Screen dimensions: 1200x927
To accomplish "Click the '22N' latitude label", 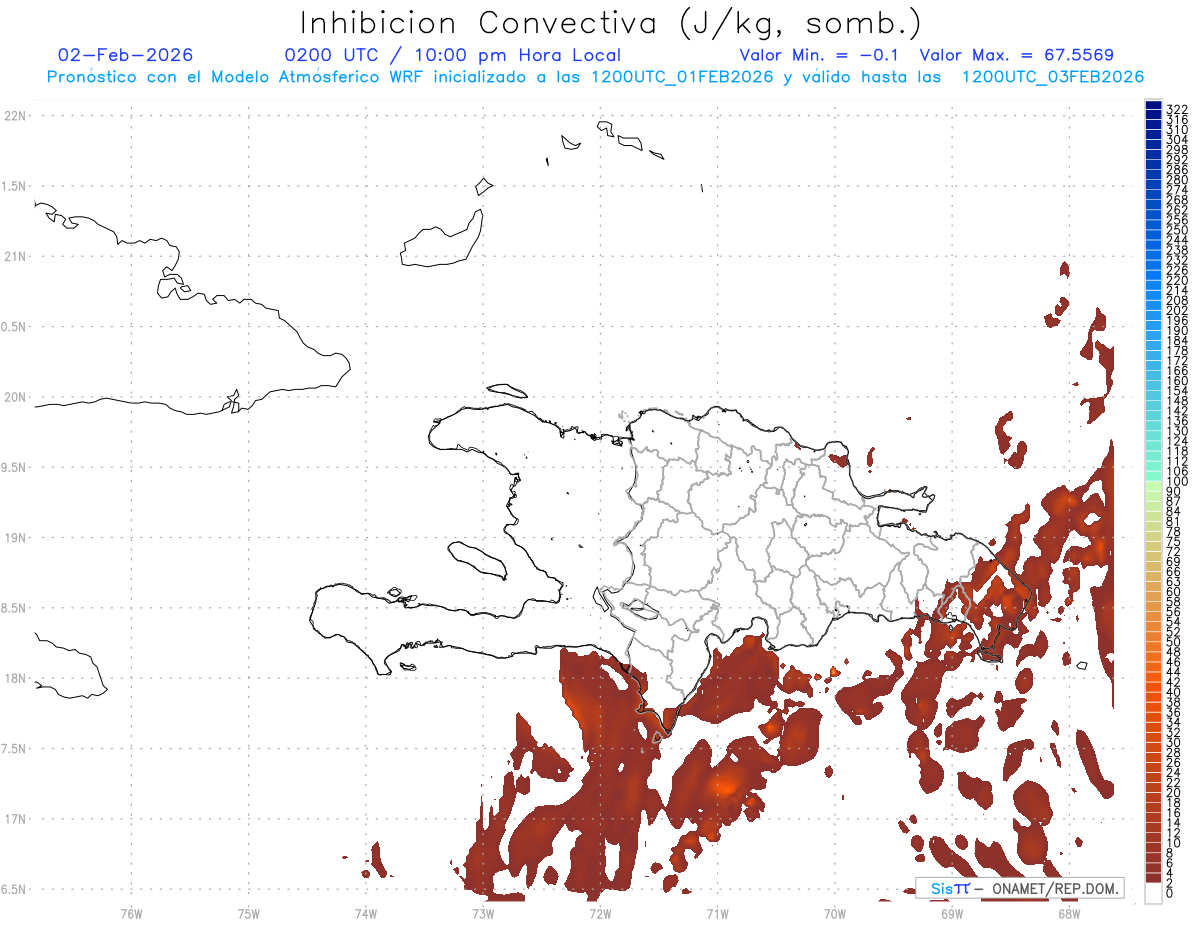I will pos(15,116).
